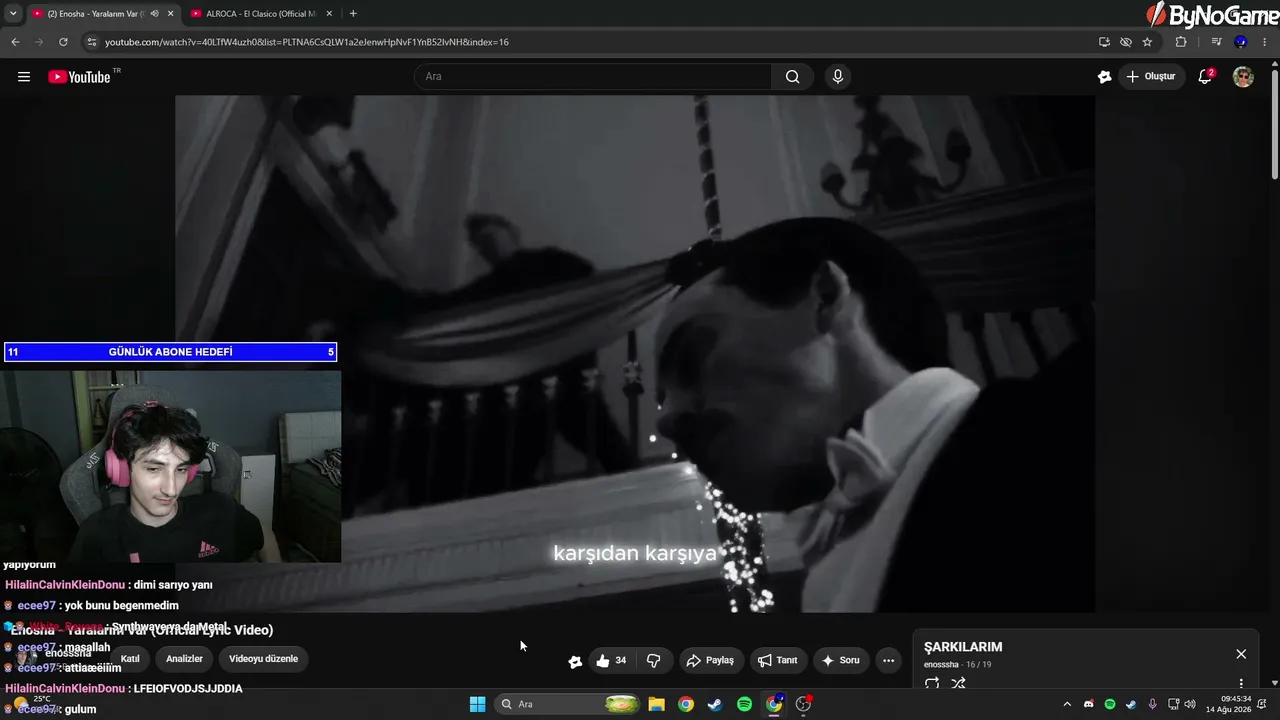Like the video with thumbs up
The image size is (1280, 720).
[611, 660]
